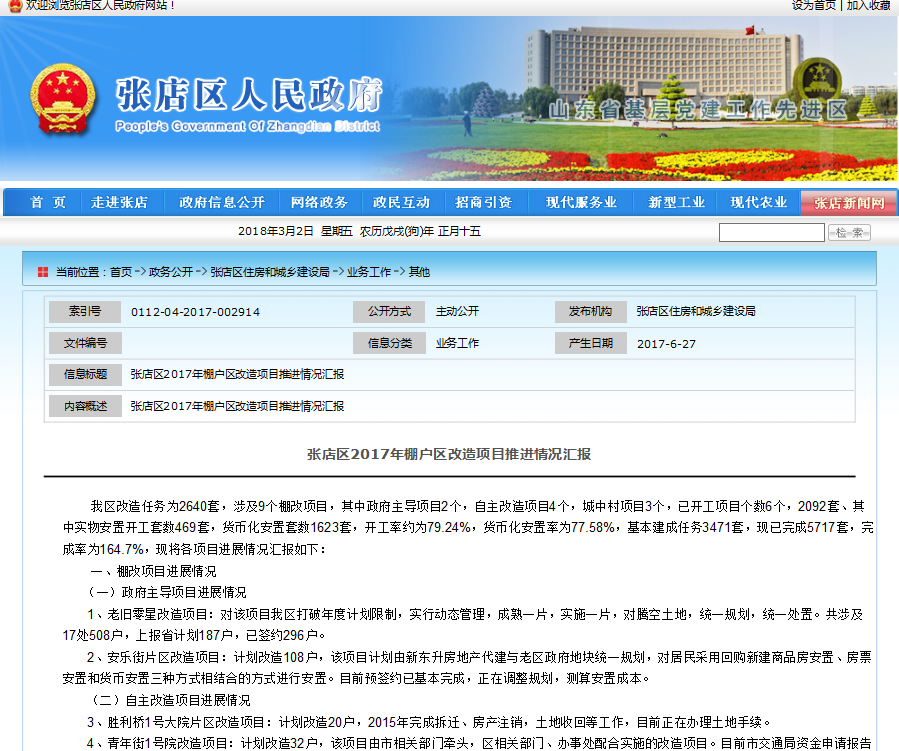The height and width of the screenshot is (751, 899).
Task: Click the search text input field
Action: coord(771,232)
